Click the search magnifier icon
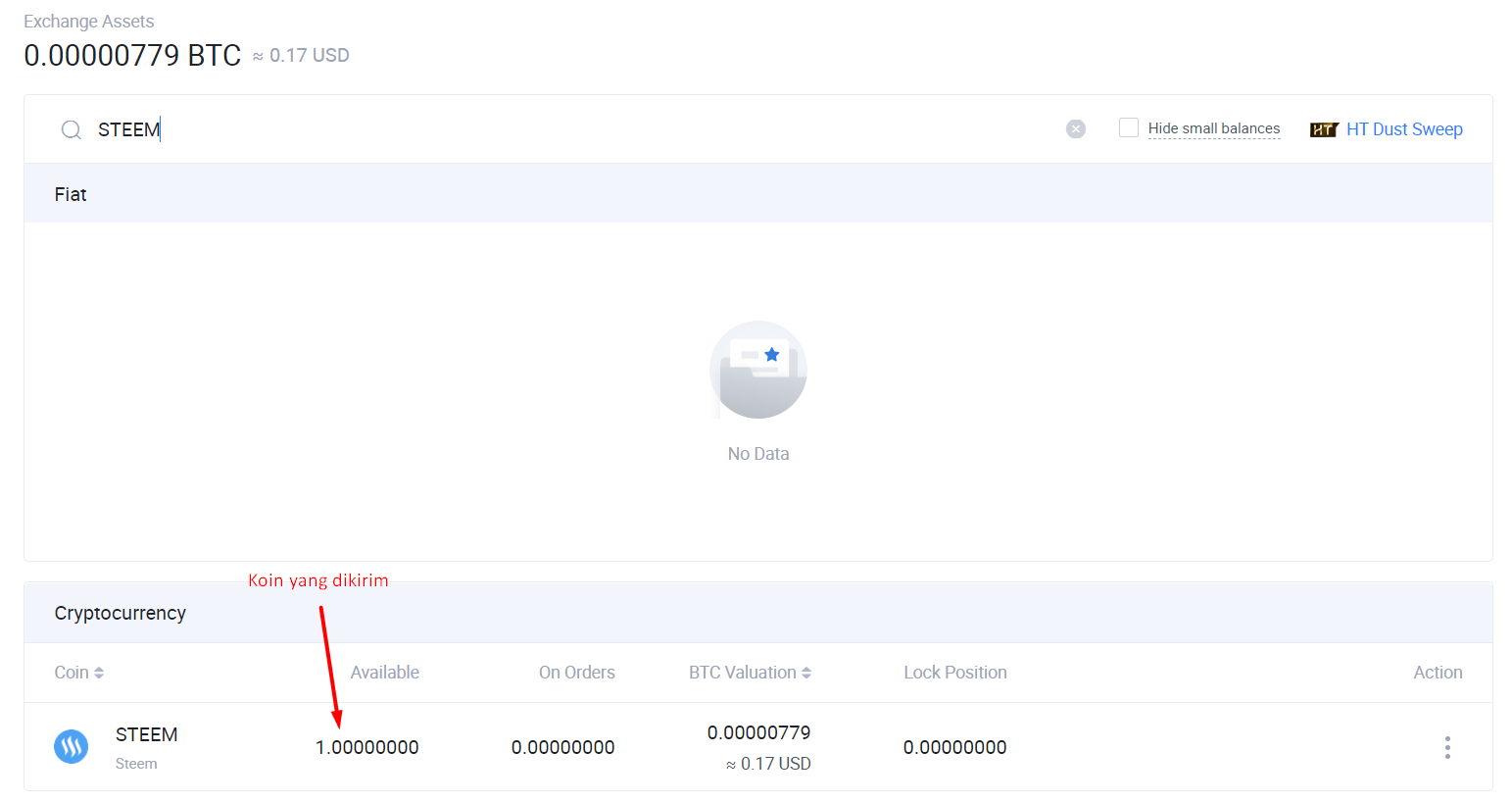Image resolution: width=1512 pixels, height=802 pixels. 72,129
